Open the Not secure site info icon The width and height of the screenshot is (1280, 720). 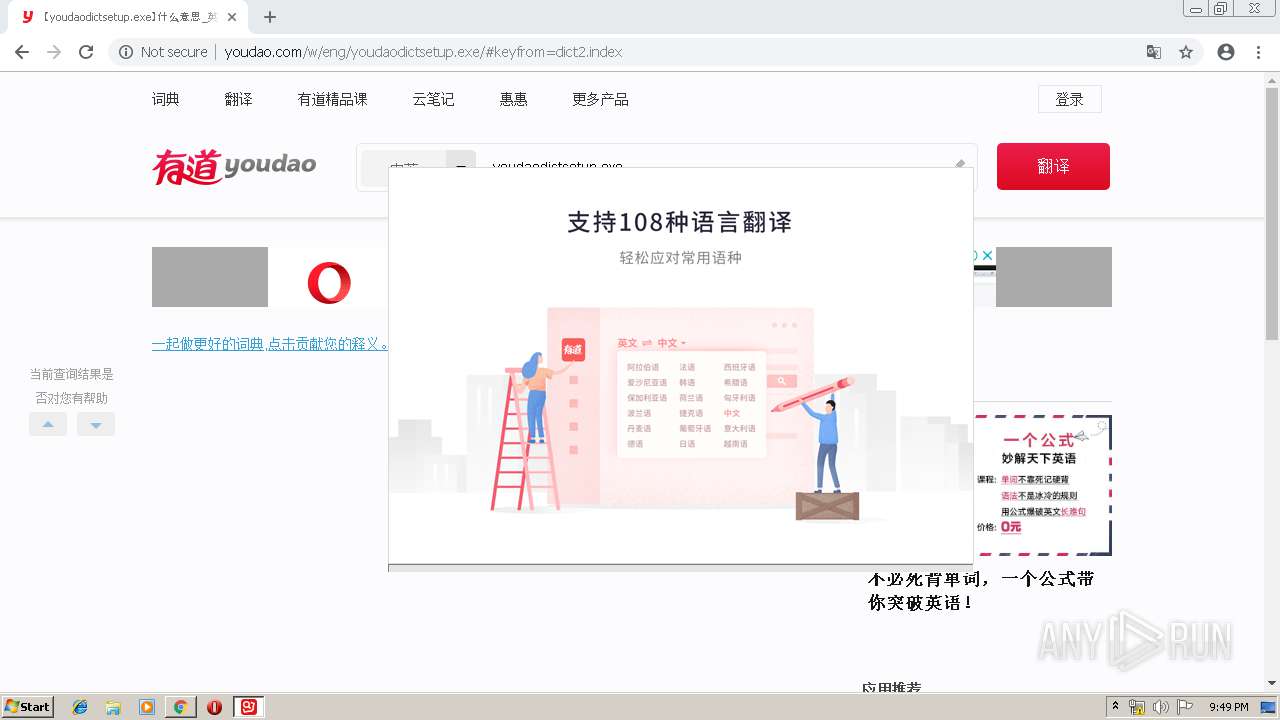point(126,52)
